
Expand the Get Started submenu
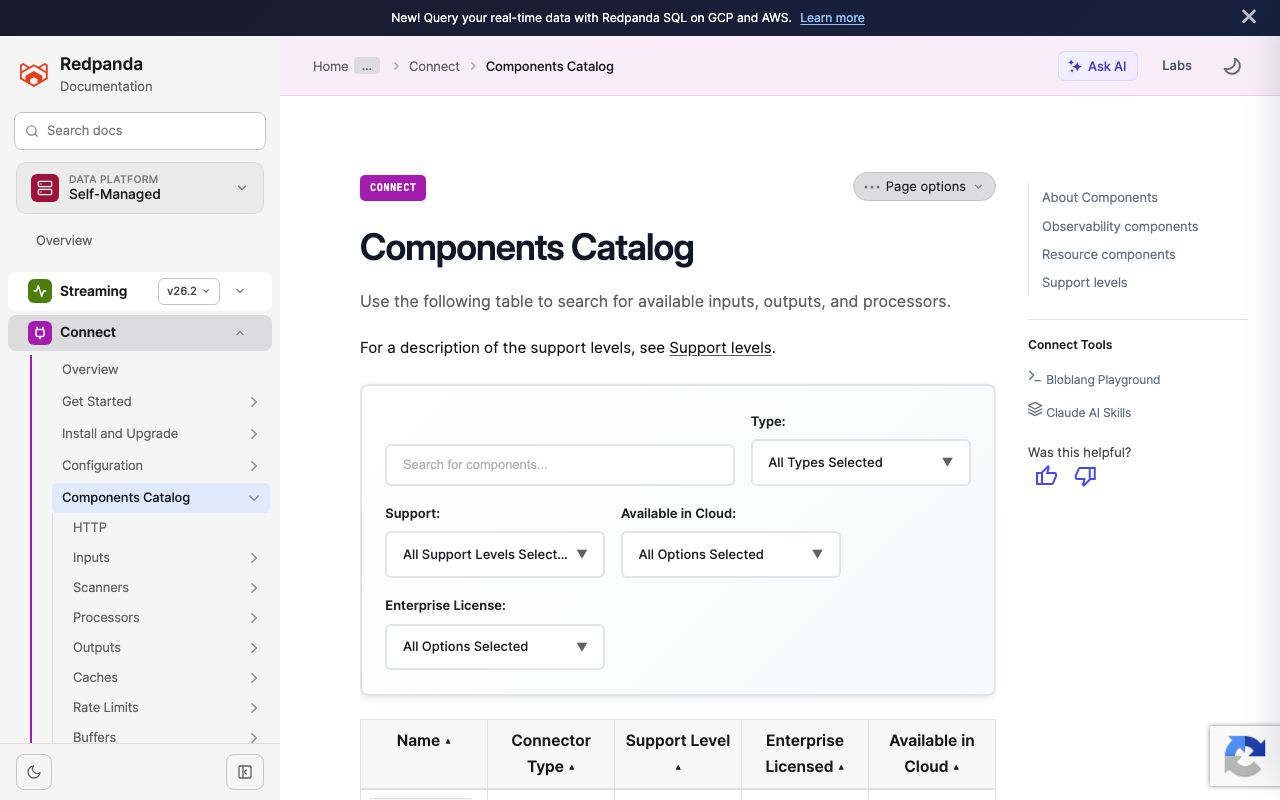click(x=254, y=402)
